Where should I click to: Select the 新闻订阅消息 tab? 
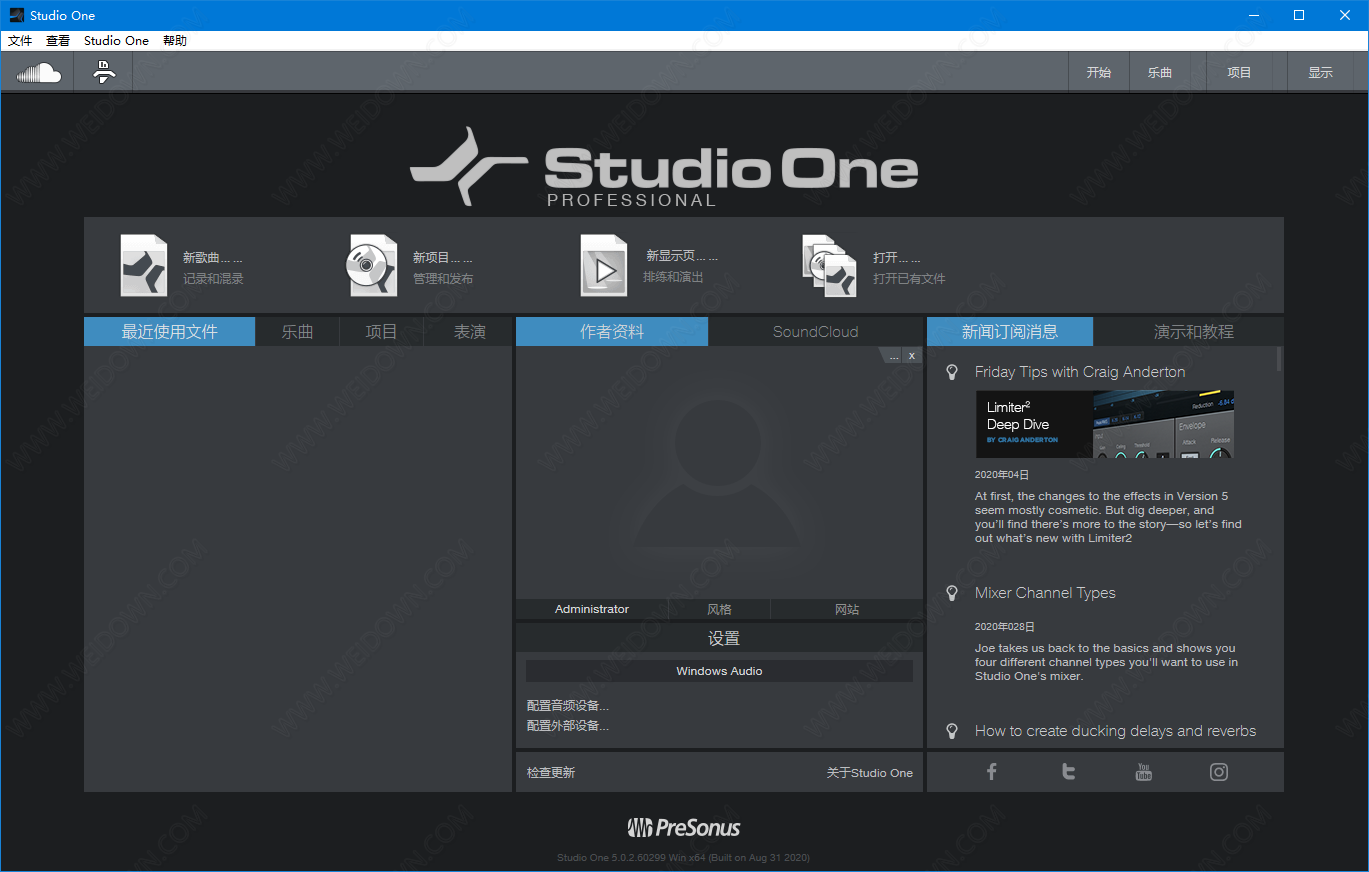1010,332
